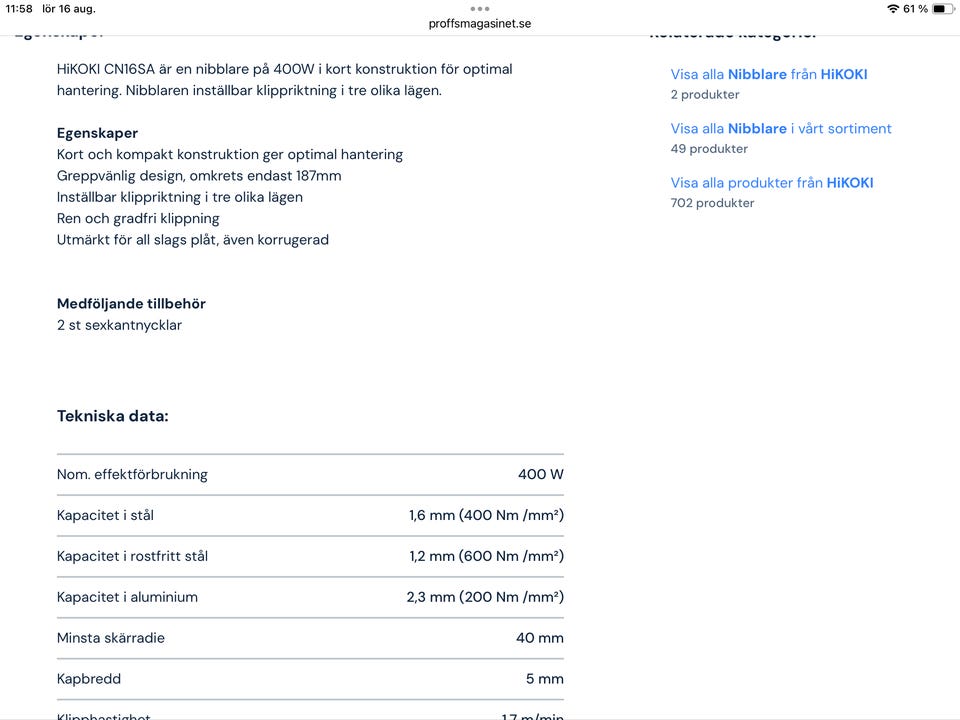Click the 'Kapbredd' row label
This screenshot has height=720, width=960.
click(89, 680)
